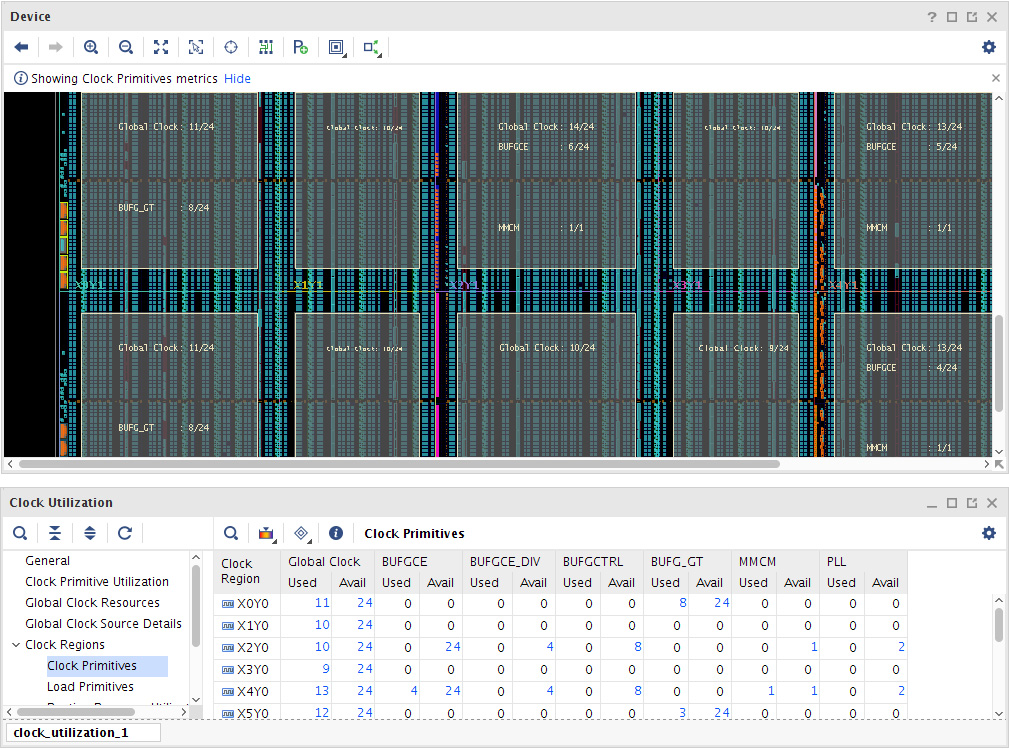
Task: Search within the Clock Primitives table
Action: [229, 532]
